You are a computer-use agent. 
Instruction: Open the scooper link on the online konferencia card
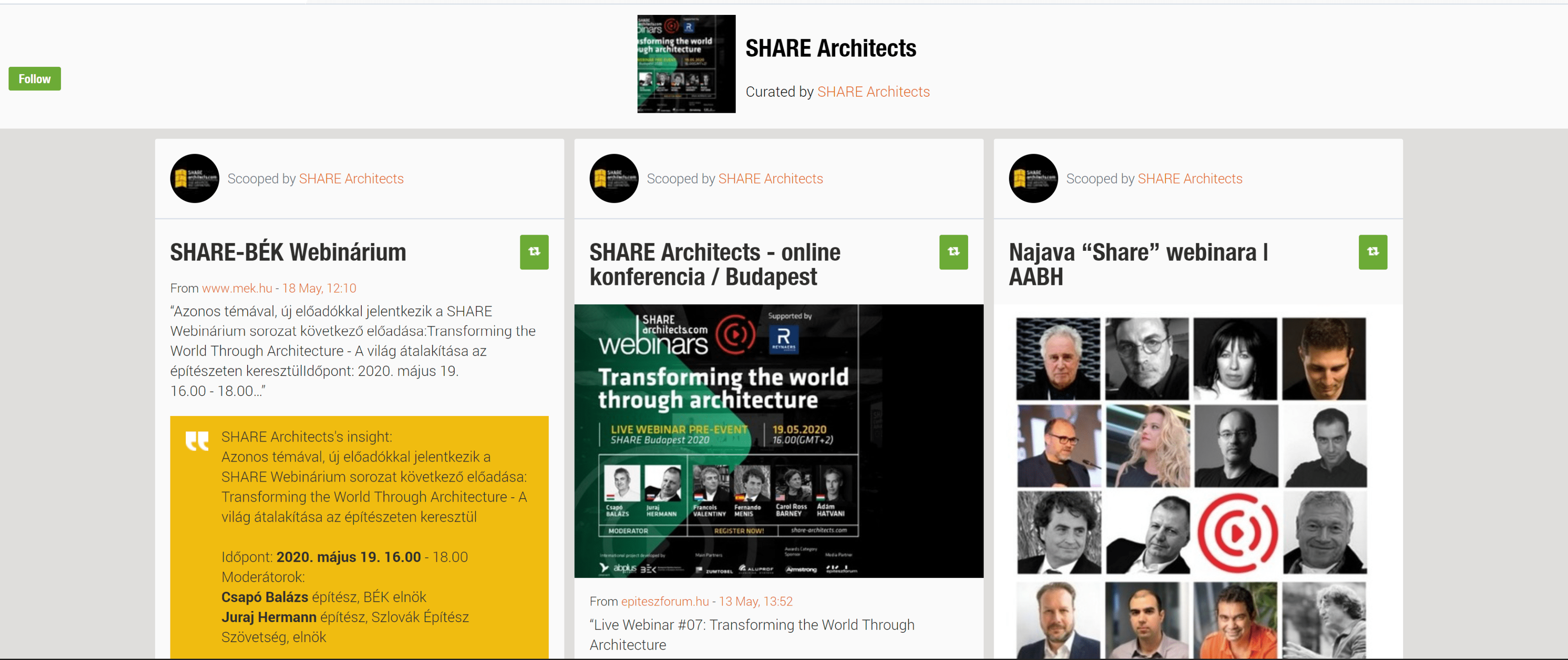(x=771, y=179)
